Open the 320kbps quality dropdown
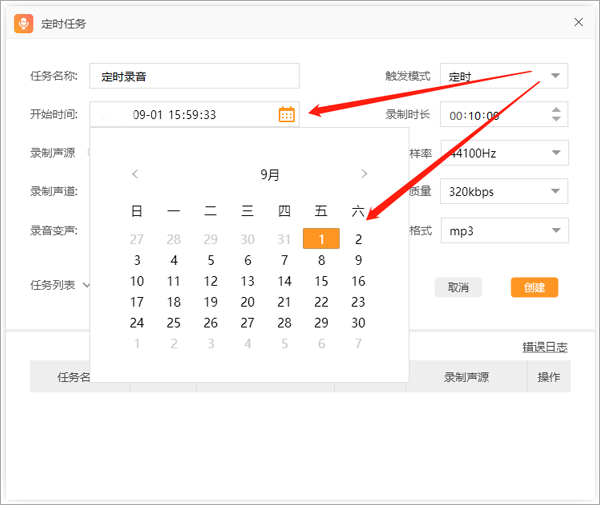600x505 pixels. [x=556, y=192]
